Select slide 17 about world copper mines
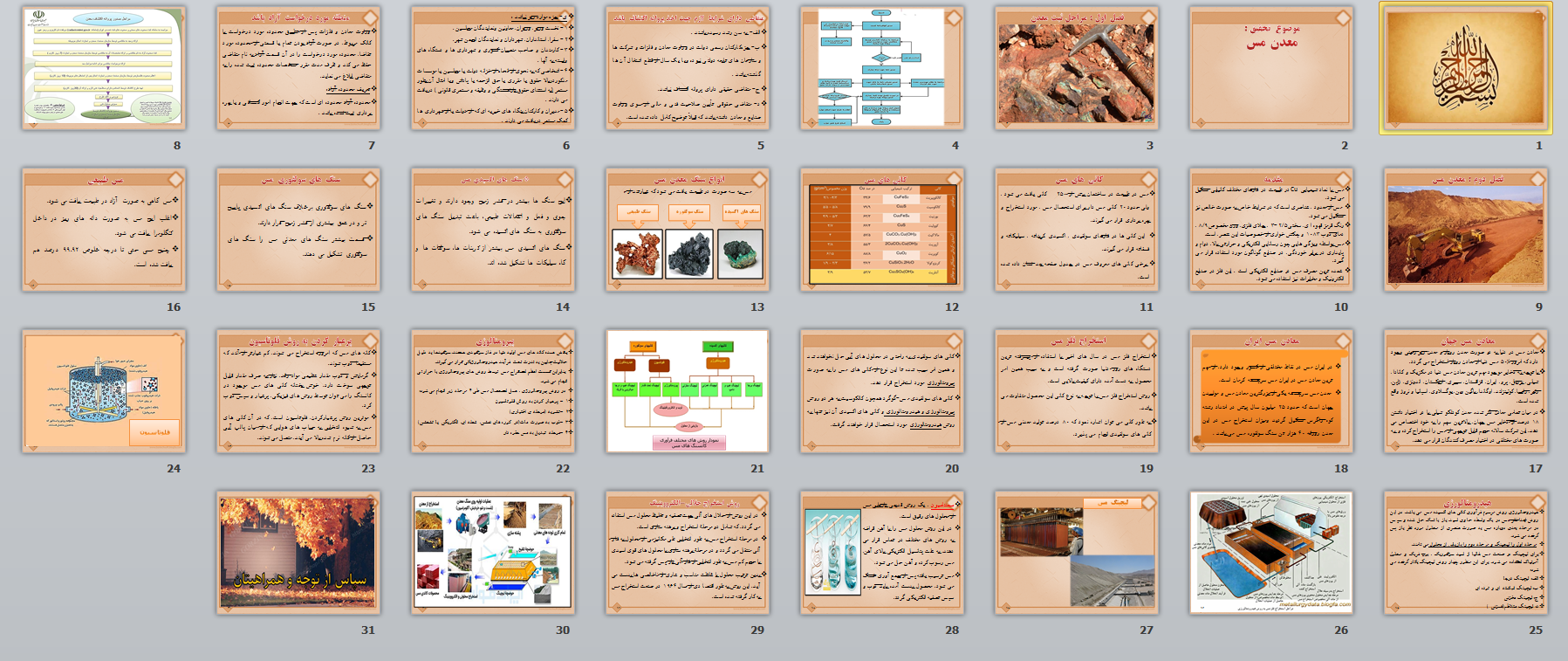Image resolution: width=1568 pixels, height=661 pixels. pyautogui.click(x=1466, y=391)
